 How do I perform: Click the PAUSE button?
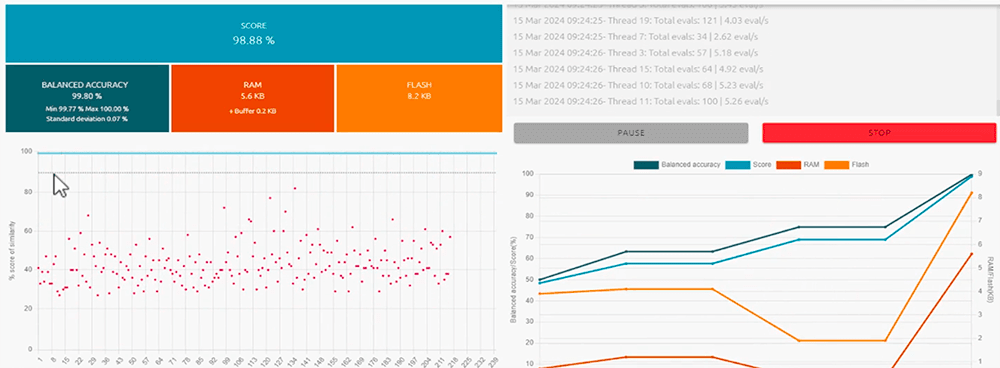pyautogui.click(x=631, y=133)
